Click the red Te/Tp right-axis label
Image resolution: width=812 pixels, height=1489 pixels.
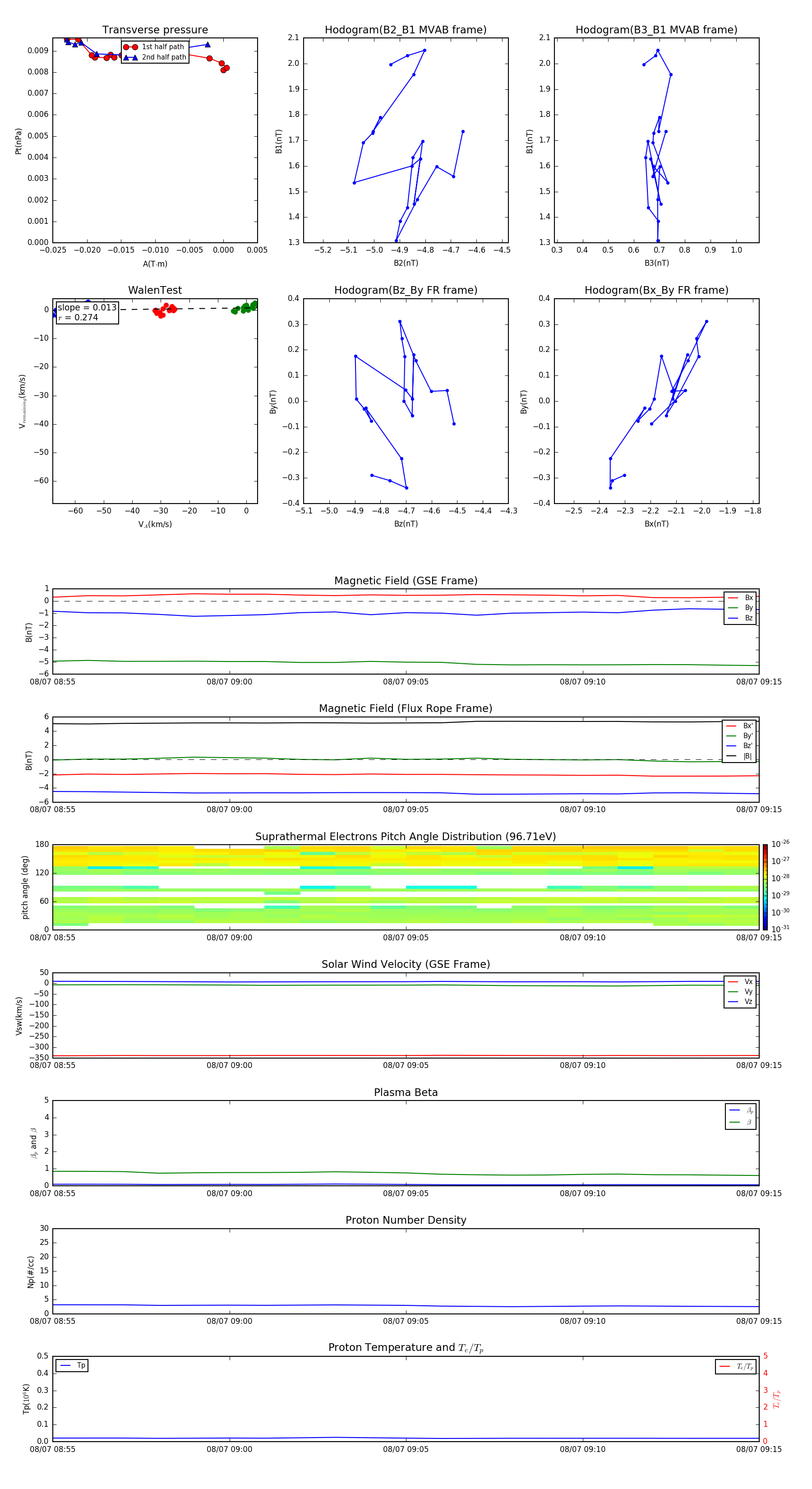[x=777, y=1399]
